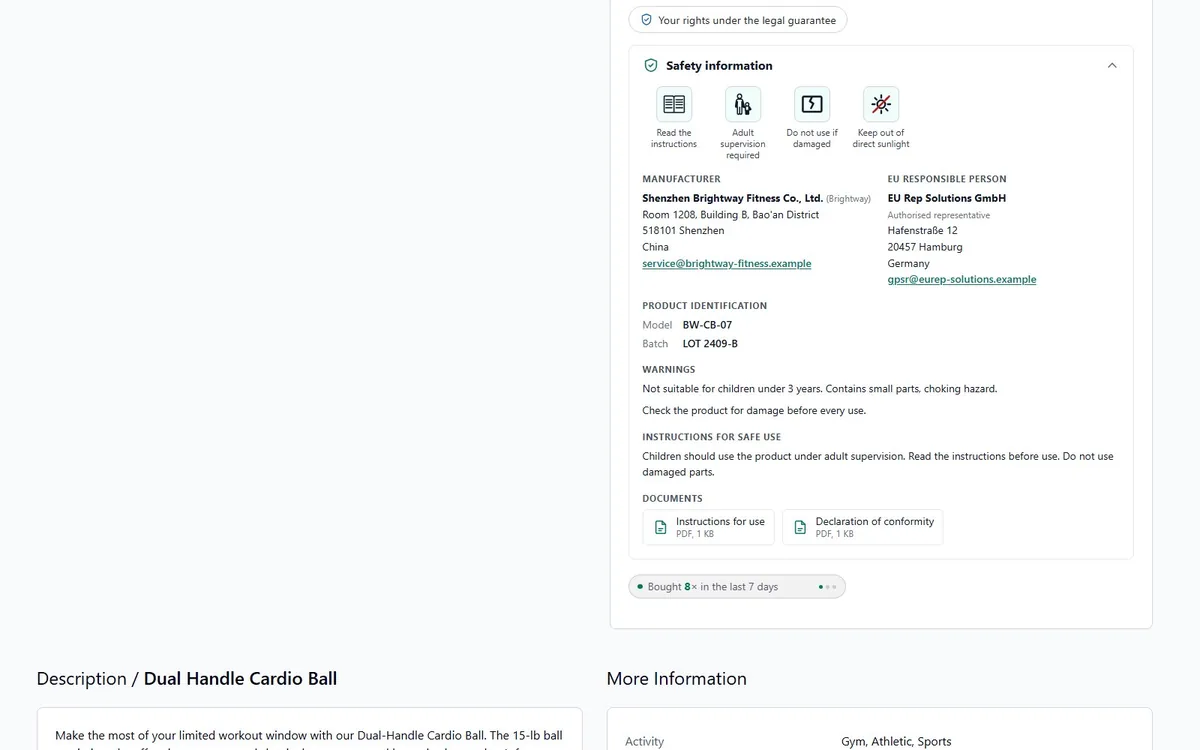This screenshot has width=1200, height=750.
Task: Click EU Rep Solutions GmbH name
Action: [947, 199]
